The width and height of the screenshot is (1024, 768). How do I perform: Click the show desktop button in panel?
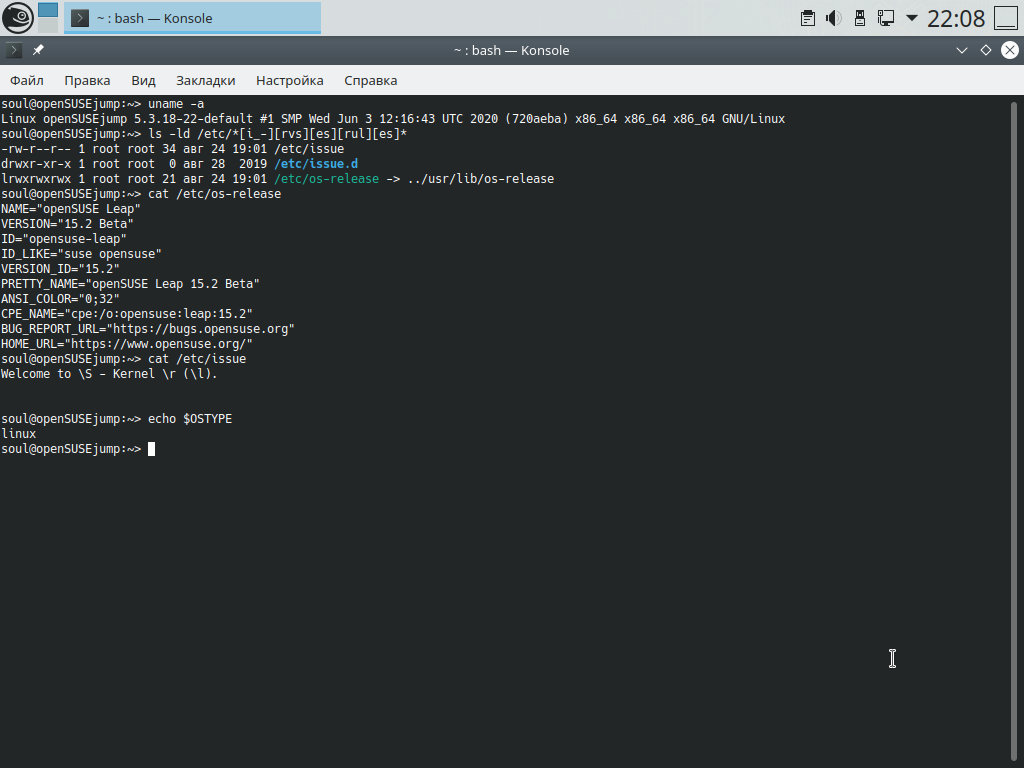tap(1006, 18)
